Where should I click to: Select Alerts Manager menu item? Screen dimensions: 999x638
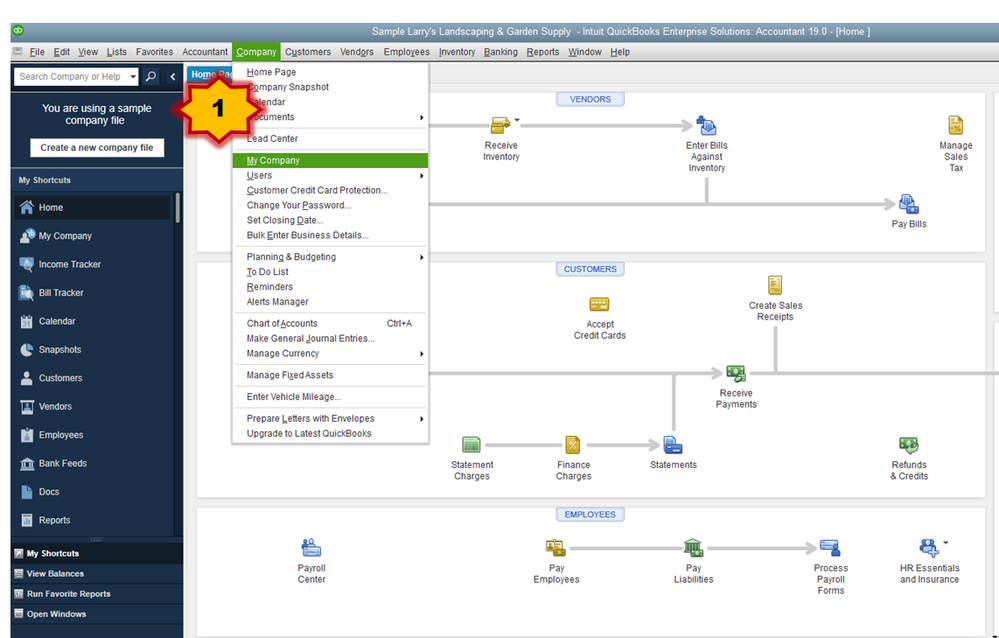tap(330, 302)
